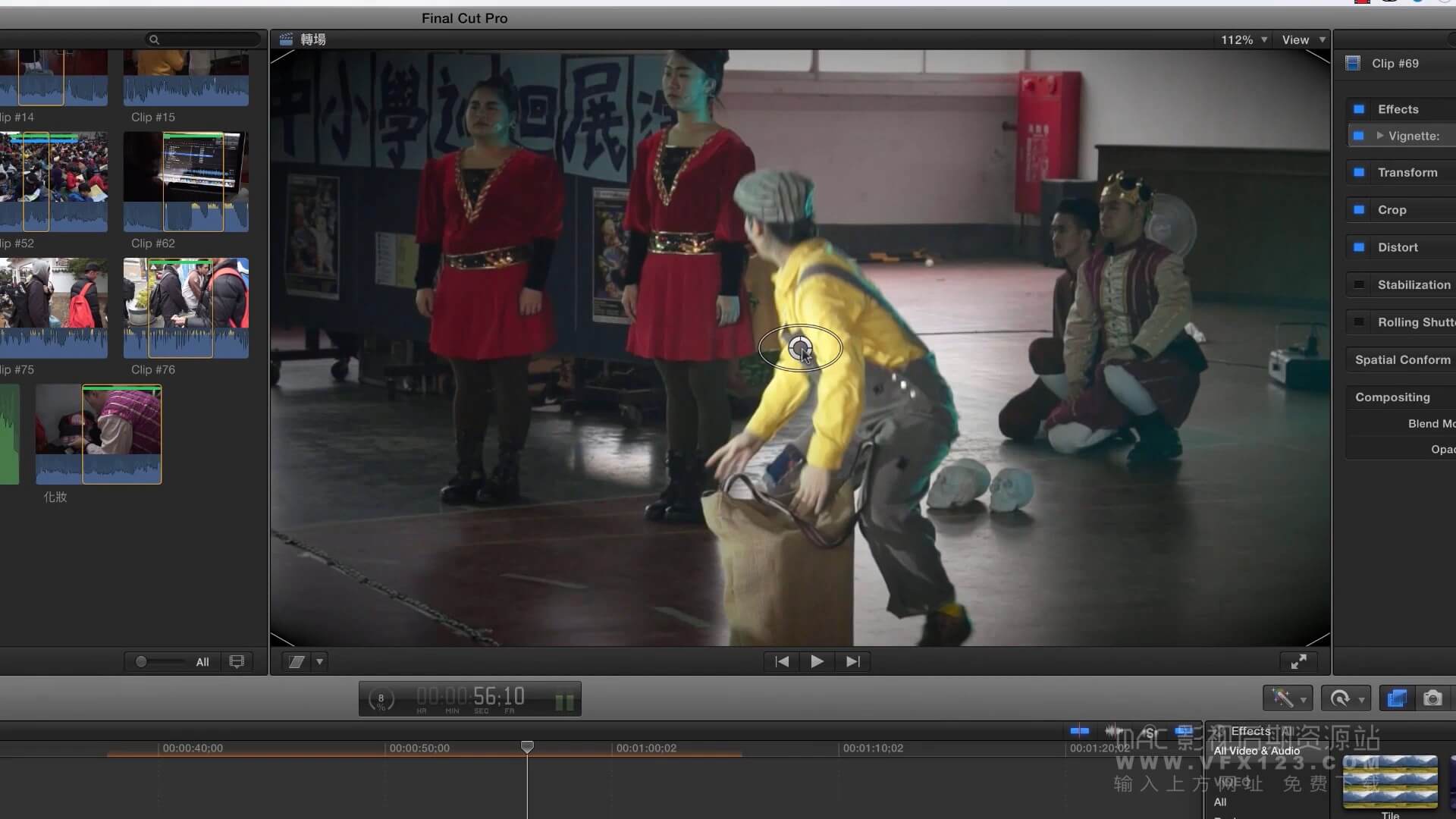Disable the Effects section checkbox
Screen dimensions: 1456x819
1359,109
